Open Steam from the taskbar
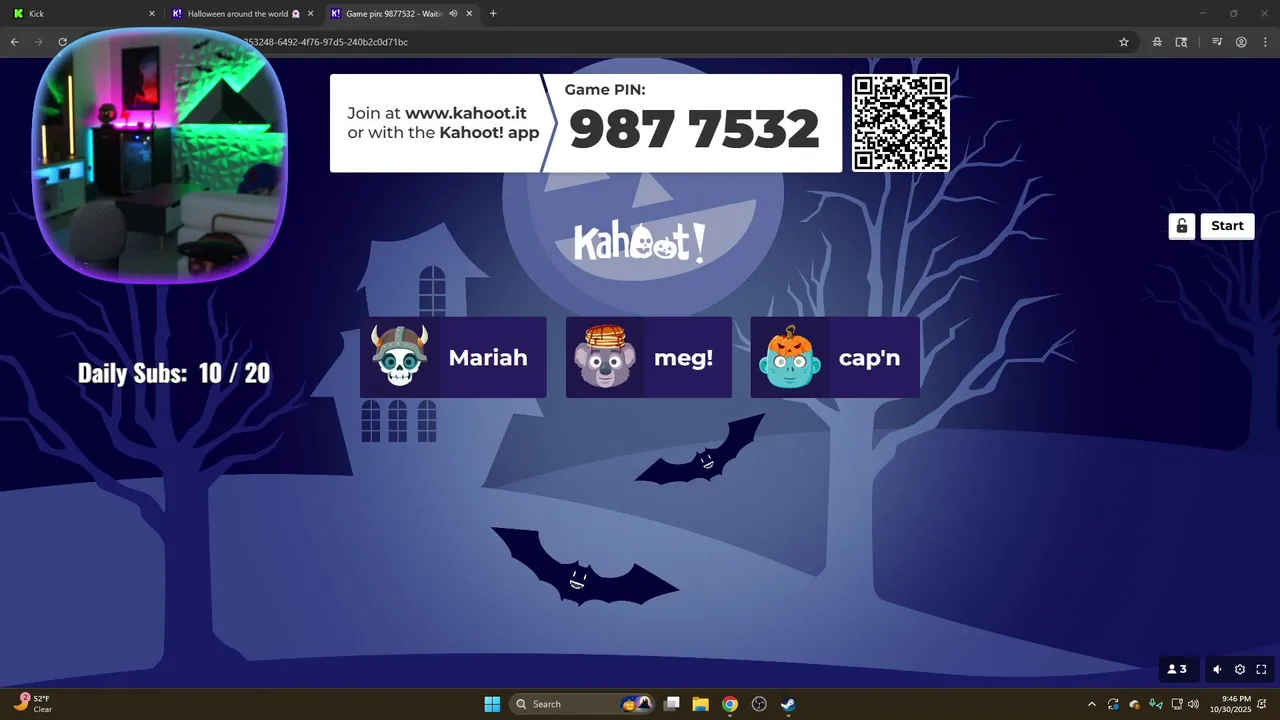1280x720 pixels. pyautogui.click(x=788, y=704)
